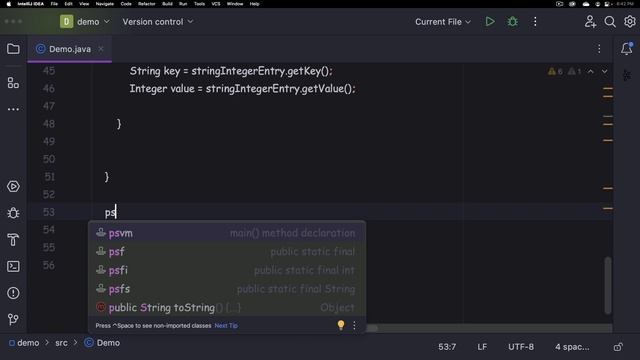Open the Build menu
640x360 pixels.
point(167,4)
